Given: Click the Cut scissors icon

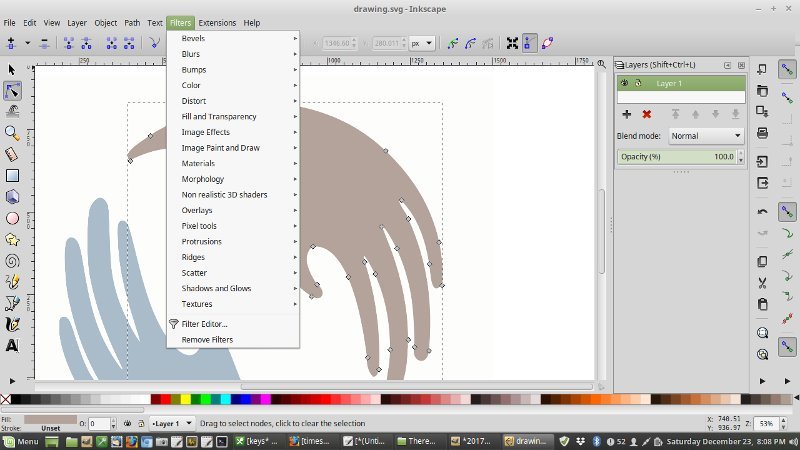Looking at the screenshot, I should [762, 283].
